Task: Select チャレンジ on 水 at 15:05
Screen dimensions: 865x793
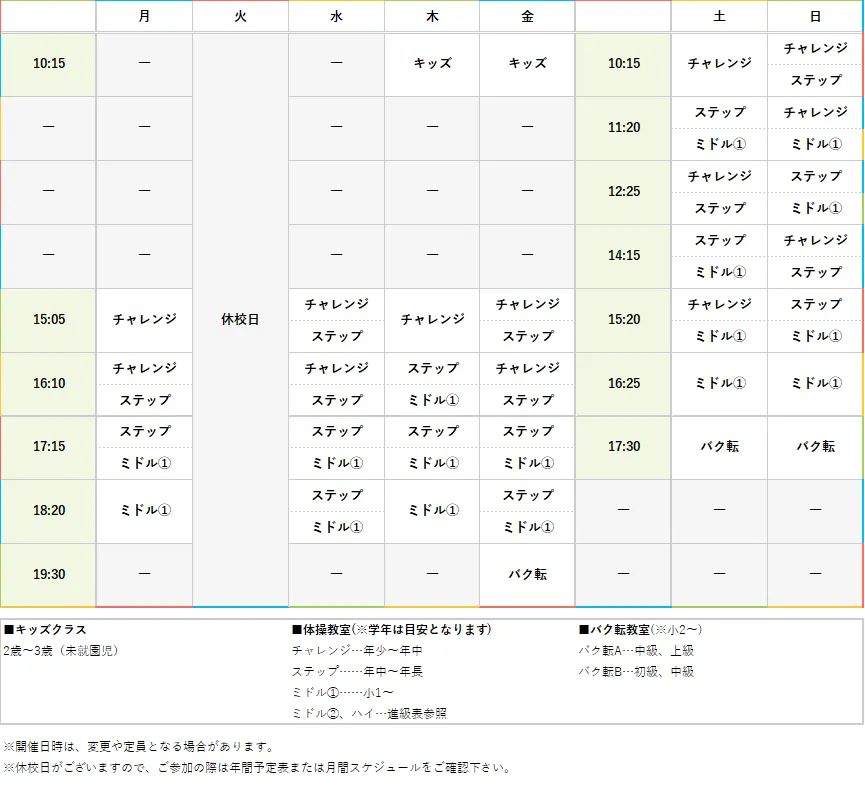Action: point(337,304)
